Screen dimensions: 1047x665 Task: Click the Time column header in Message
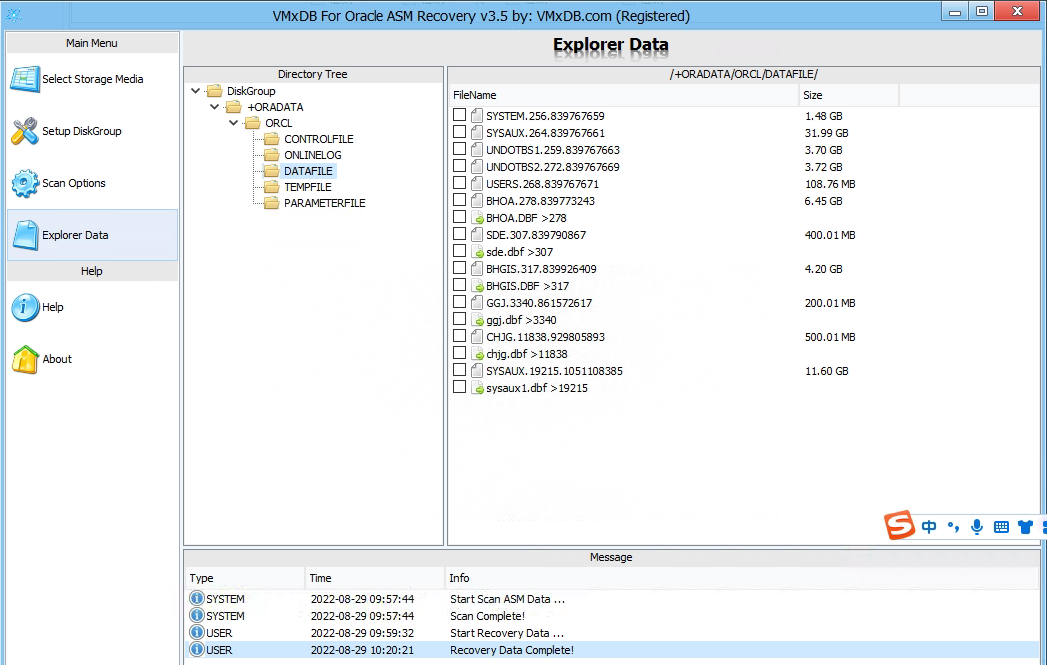(x=375, y=578)
